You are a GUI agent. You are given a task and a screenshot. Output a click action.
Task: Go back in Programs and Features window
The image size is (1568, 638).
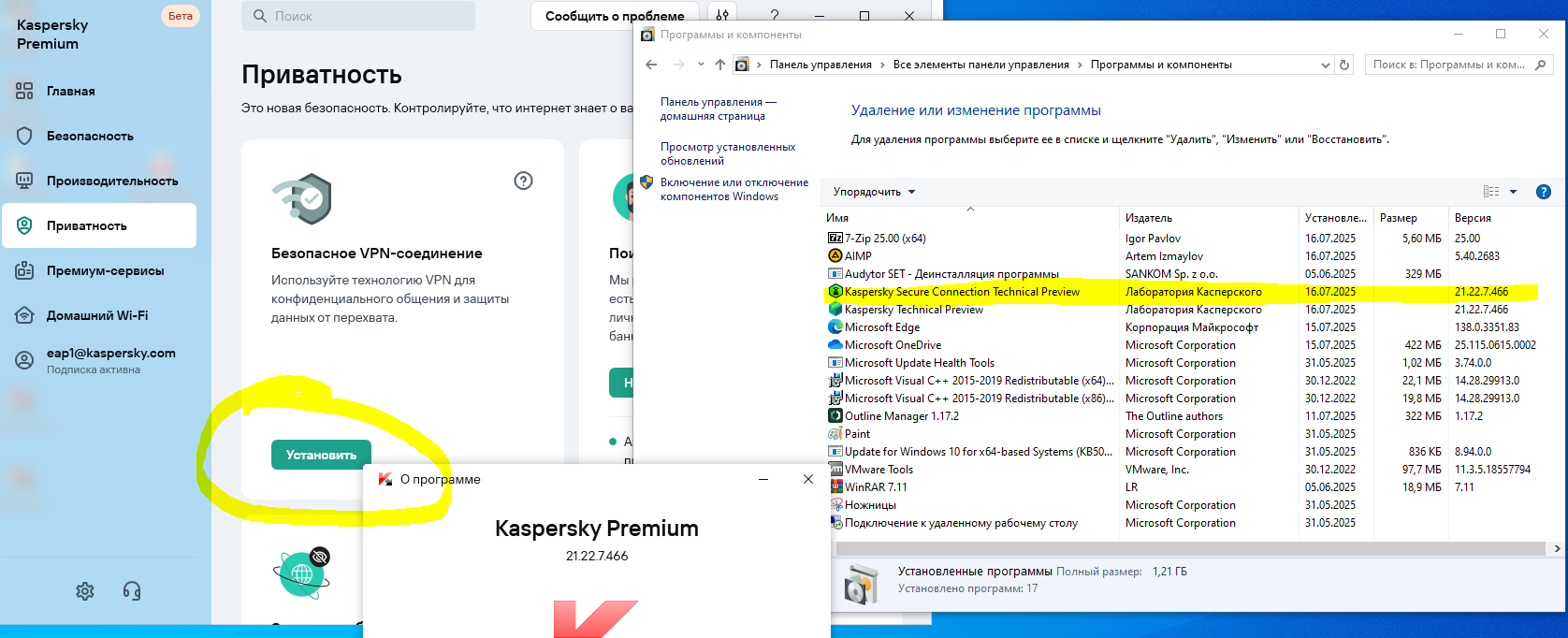coord(651,65)
